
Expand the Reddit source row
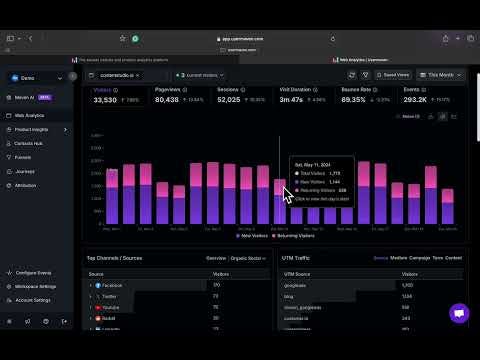click(x=90, y=318)
